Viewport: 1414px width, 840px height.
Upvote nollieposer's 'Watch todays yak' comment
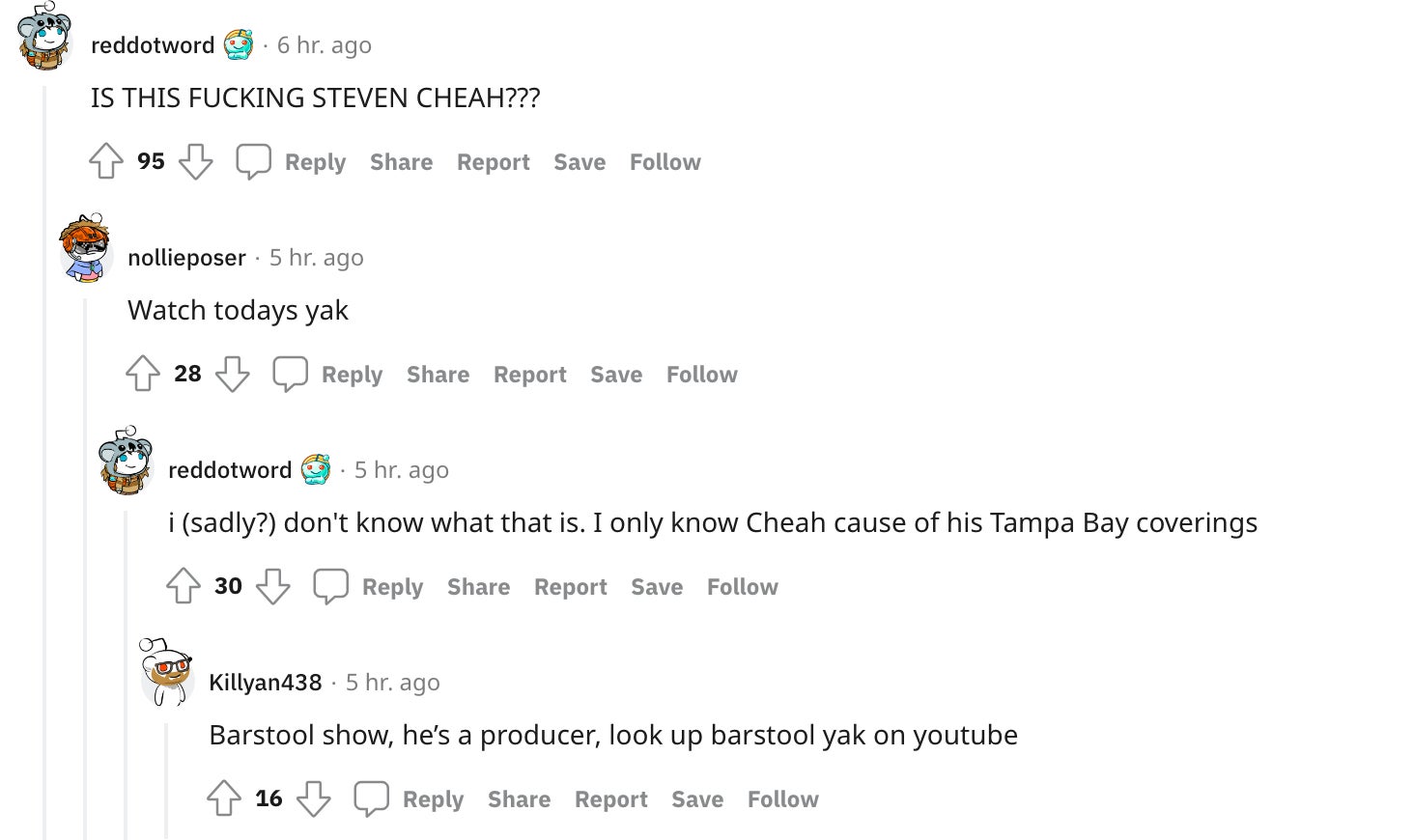click(143, 374)
